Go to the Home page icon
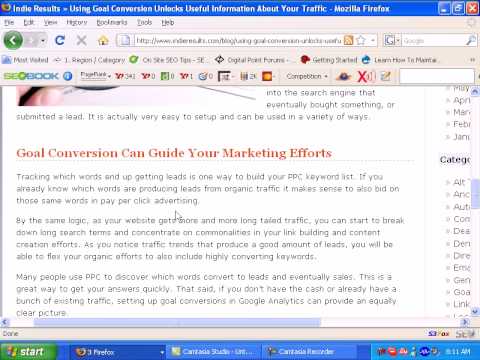This screenshot has width=480, height=360. click(x=103, y=41)
